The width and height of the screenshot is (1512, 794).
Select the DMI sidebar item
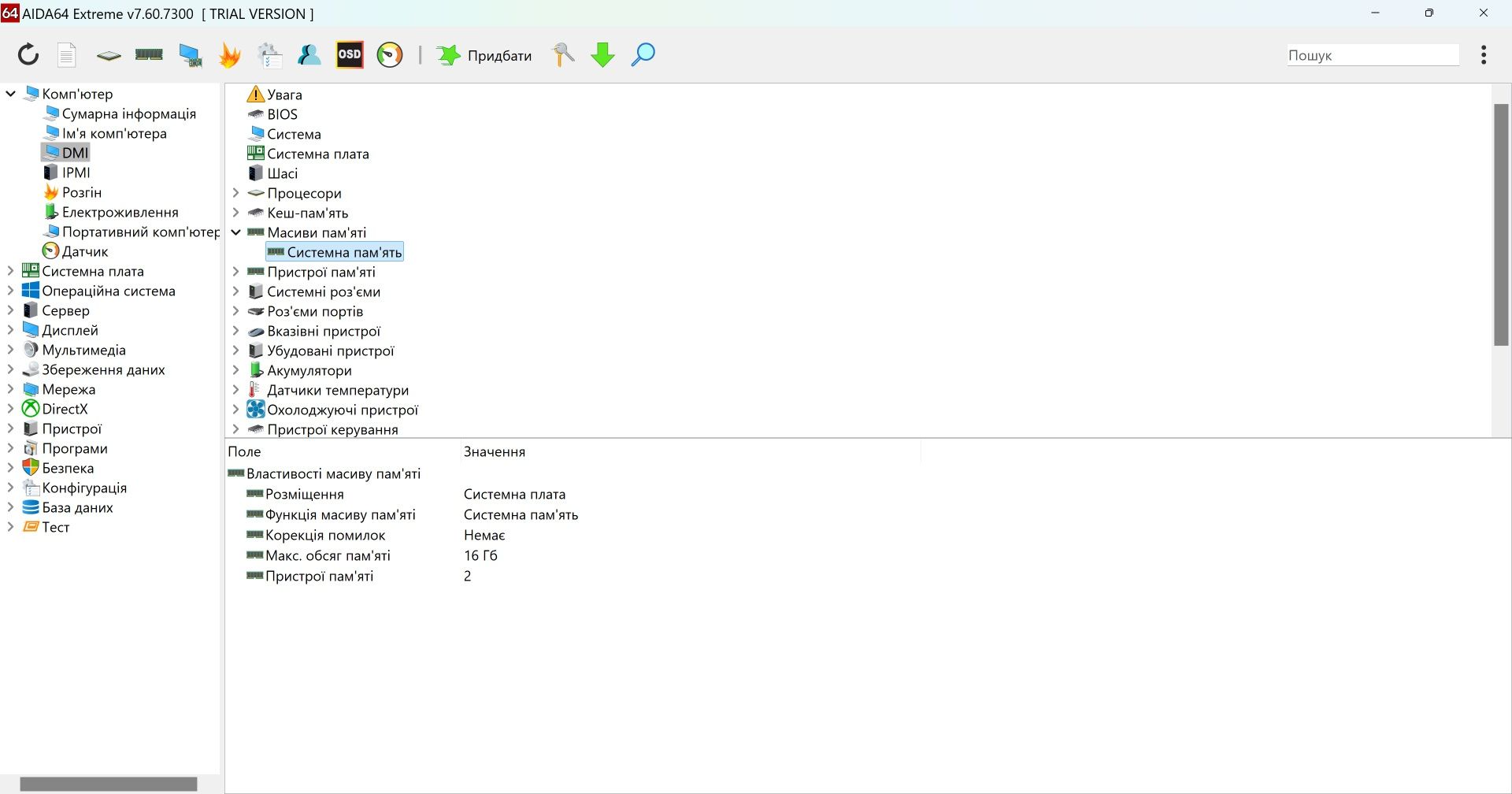(66, 153)
